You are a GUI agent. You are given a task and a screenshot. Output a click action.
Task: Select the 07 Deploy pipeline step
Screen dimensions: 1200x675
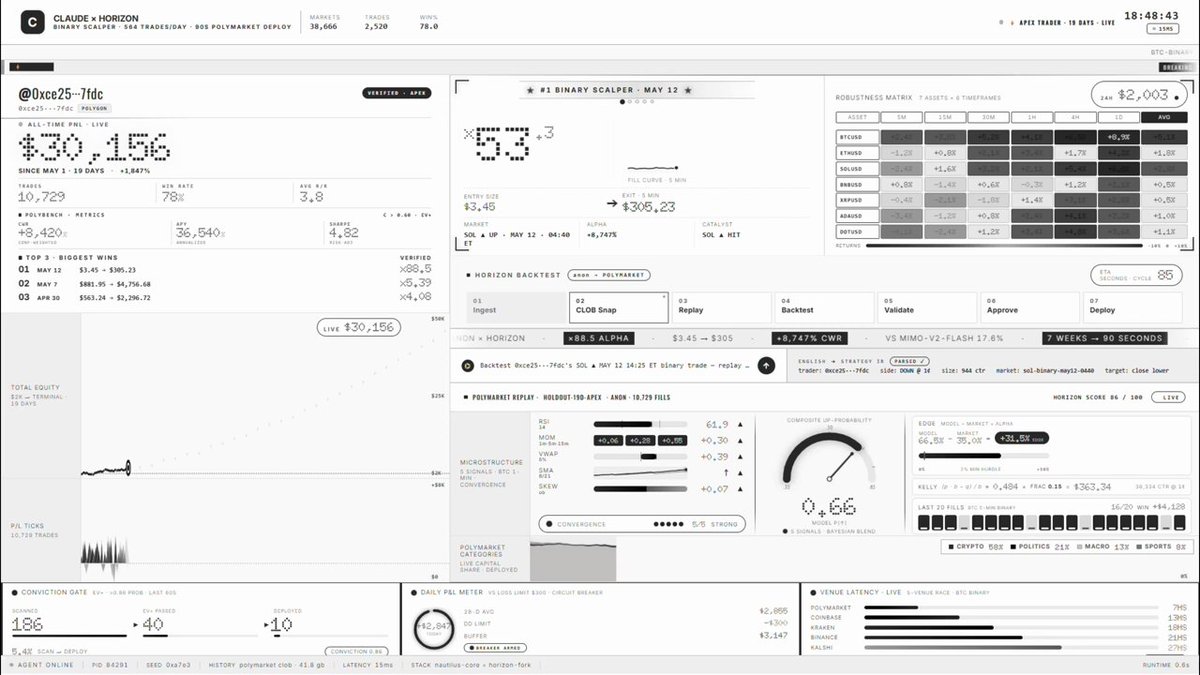1132,307
